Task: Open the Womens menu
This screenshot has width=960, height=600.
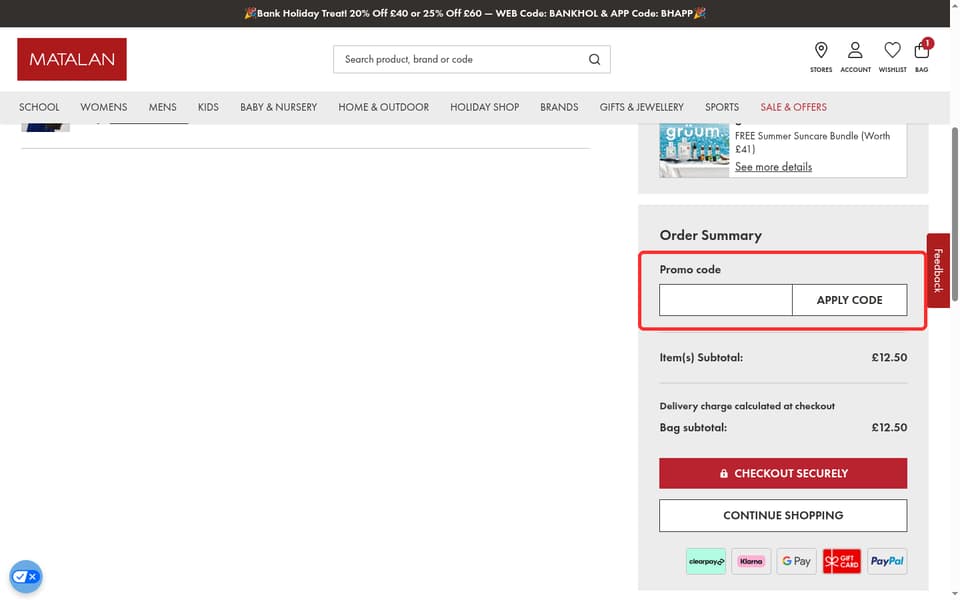Action: (x=103, y=107)
